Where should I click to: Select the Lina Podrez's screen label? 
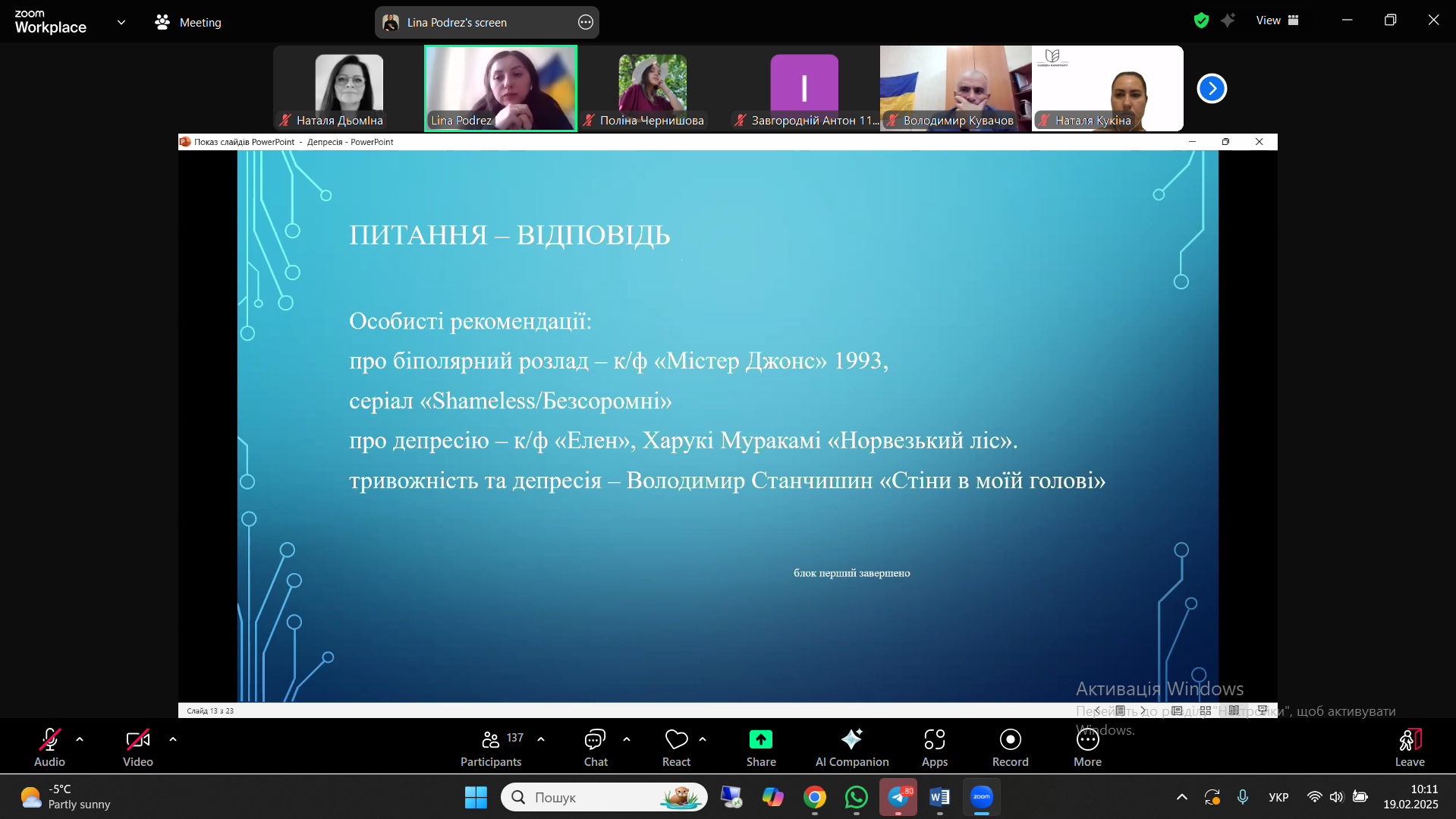[457, 23]
